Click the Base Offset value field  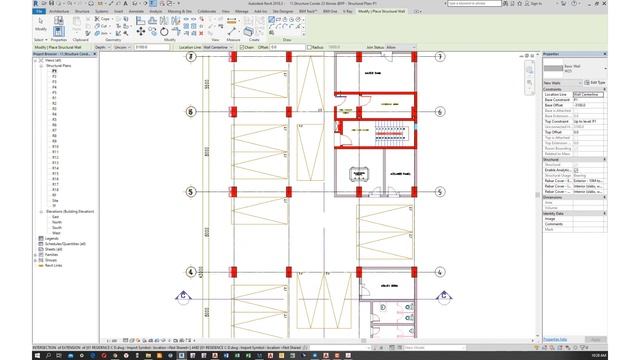coord(589,105)
